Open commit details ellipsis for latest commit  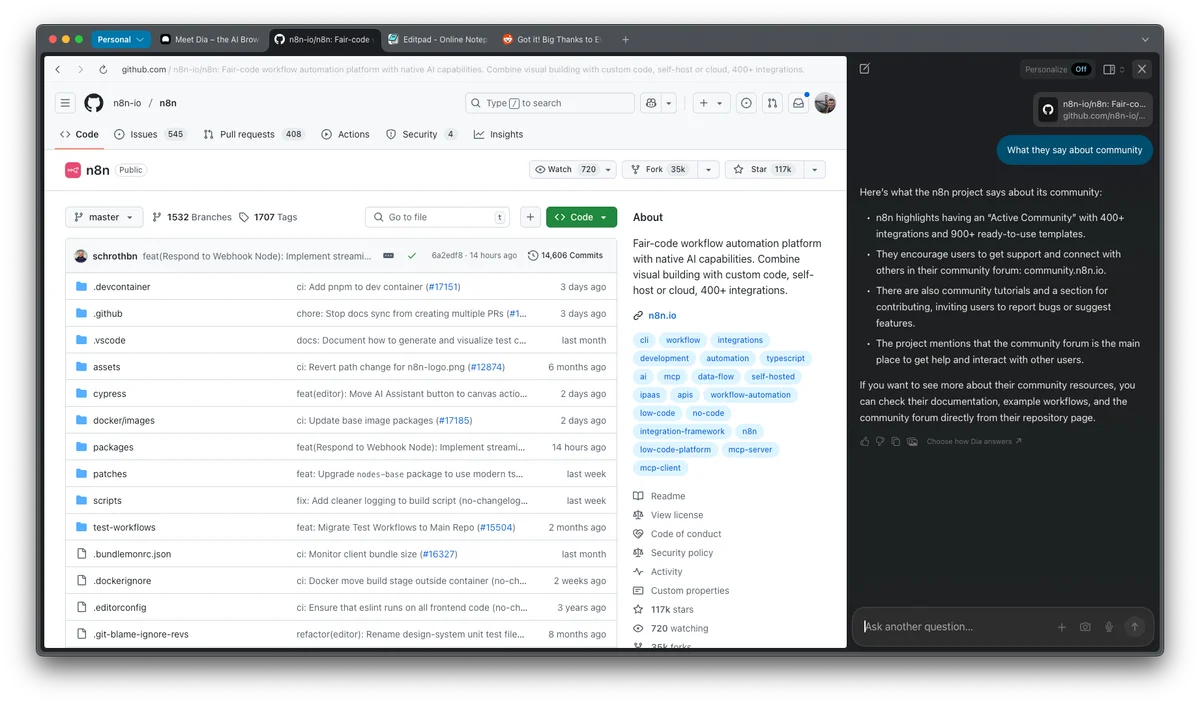click(x=388, y=255)
